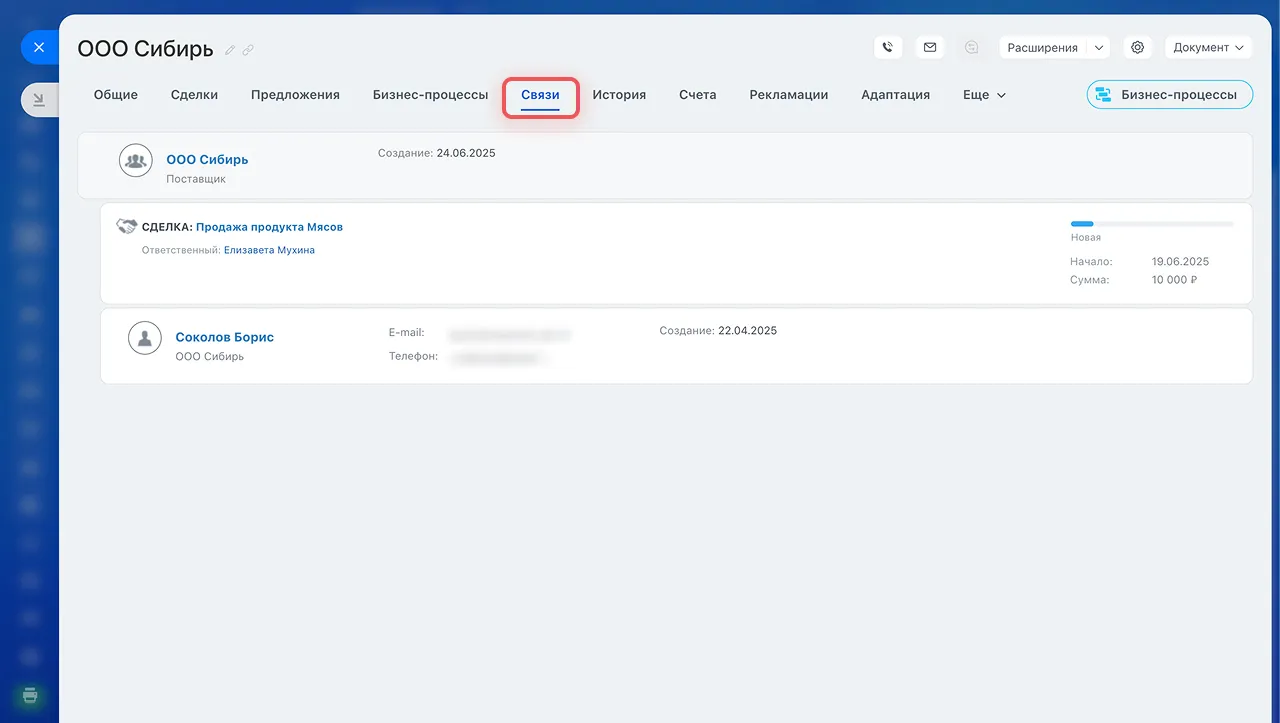Open the Рекламации tab
The width and height of the screenshot is (1280, 723).
[789, 95]
